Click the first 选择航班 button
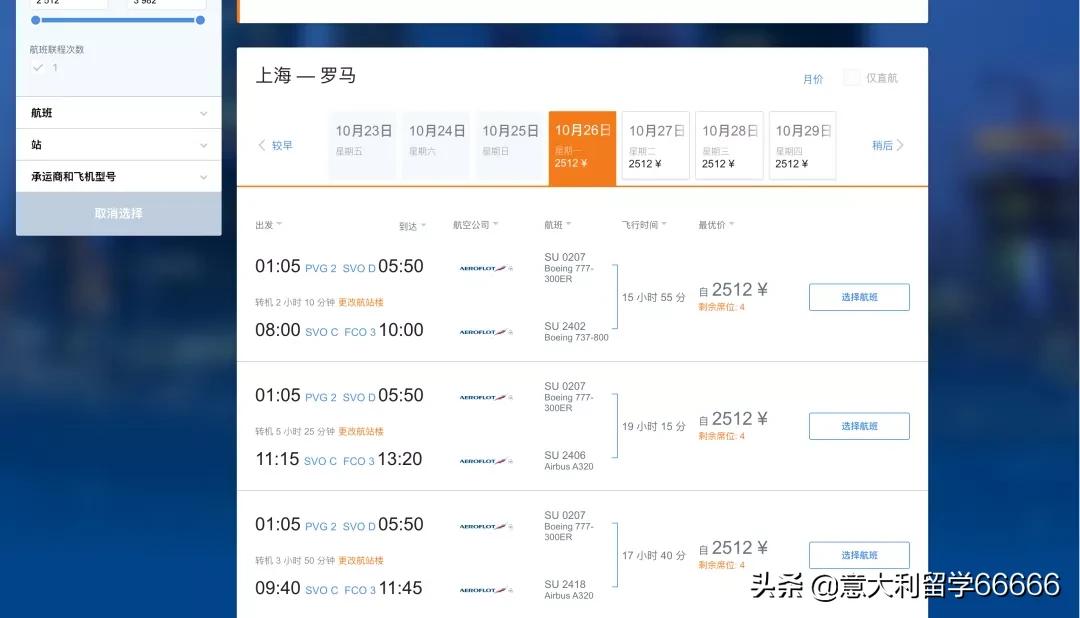Viewport: 1080px width, 618px height. (859, 297)
